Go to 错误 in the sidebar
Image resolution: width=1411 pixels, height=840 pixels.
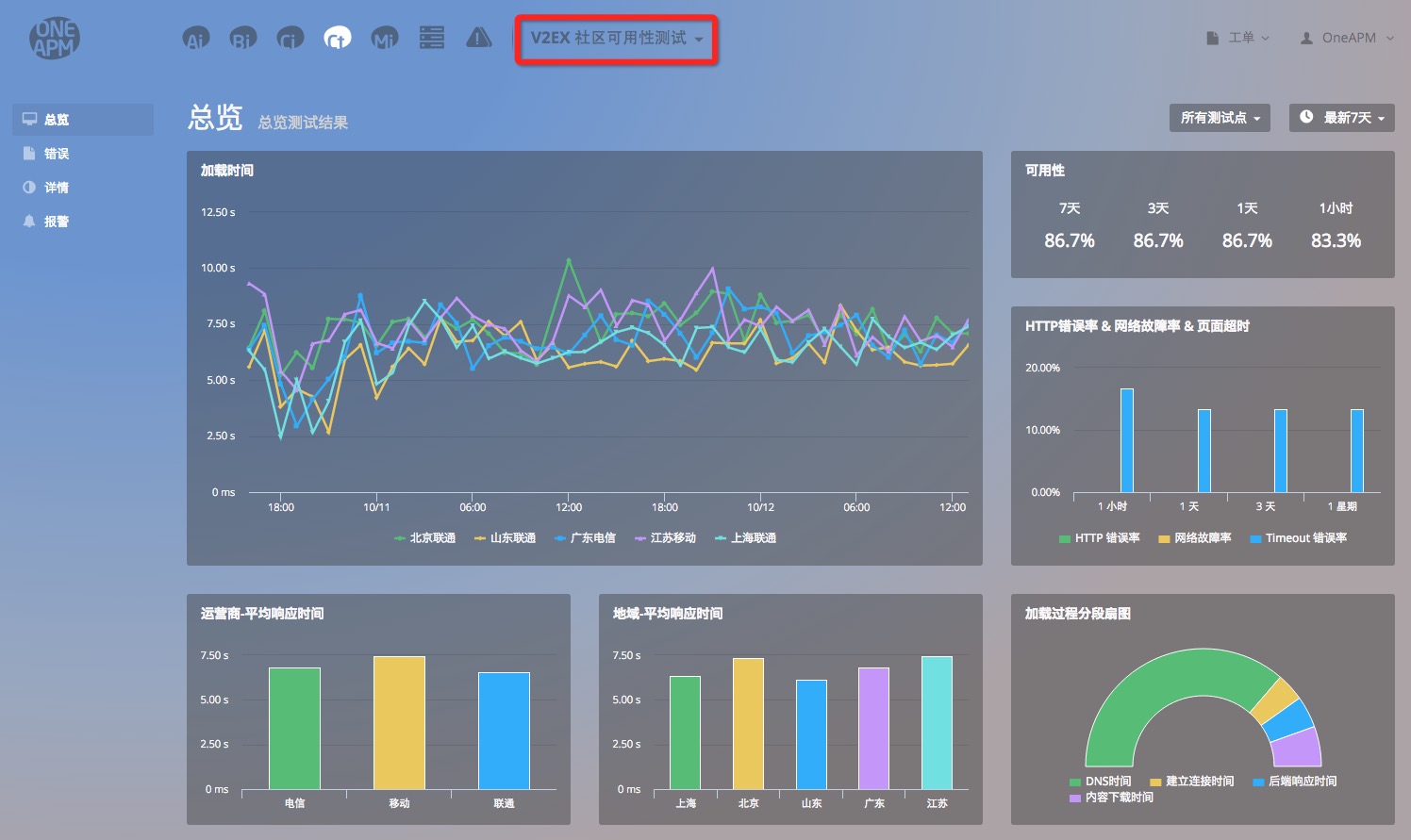coord(57,154)
